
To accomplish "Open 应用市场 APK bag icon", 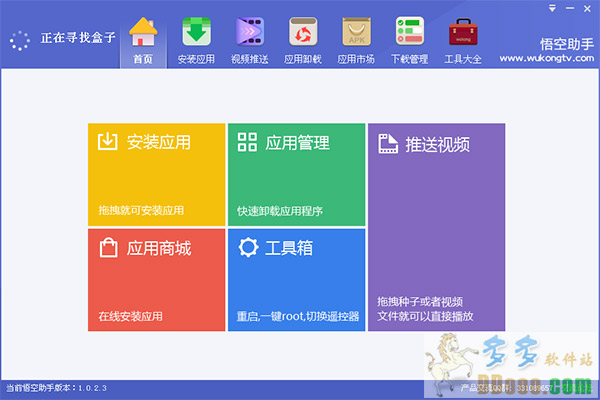I will click(356, 31).
